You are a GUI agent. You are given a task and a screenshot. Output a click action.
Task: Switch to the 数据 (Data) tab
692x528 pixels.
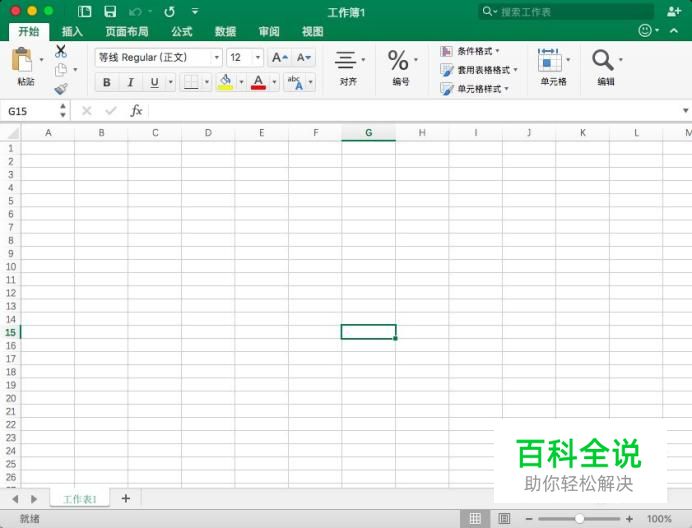tap(226, 31)
